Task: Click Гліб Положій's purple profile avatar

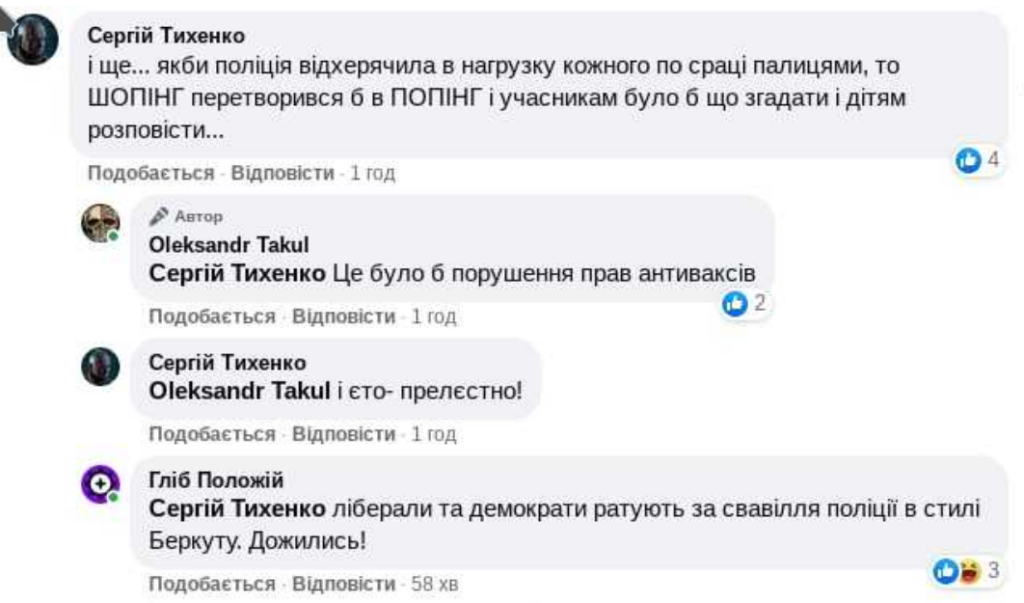Action: coord(100,485)
